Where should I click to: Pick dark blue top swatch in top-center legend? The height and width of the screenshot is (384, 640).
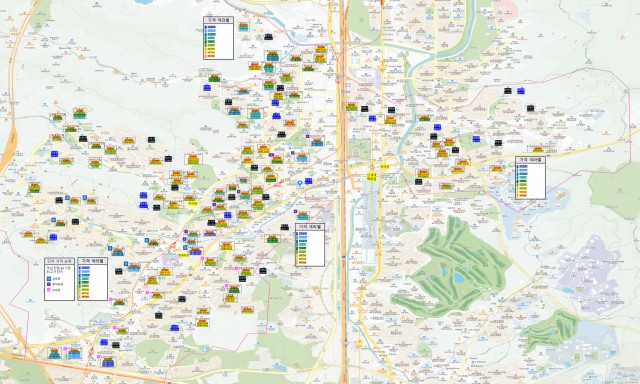[211, 27]
